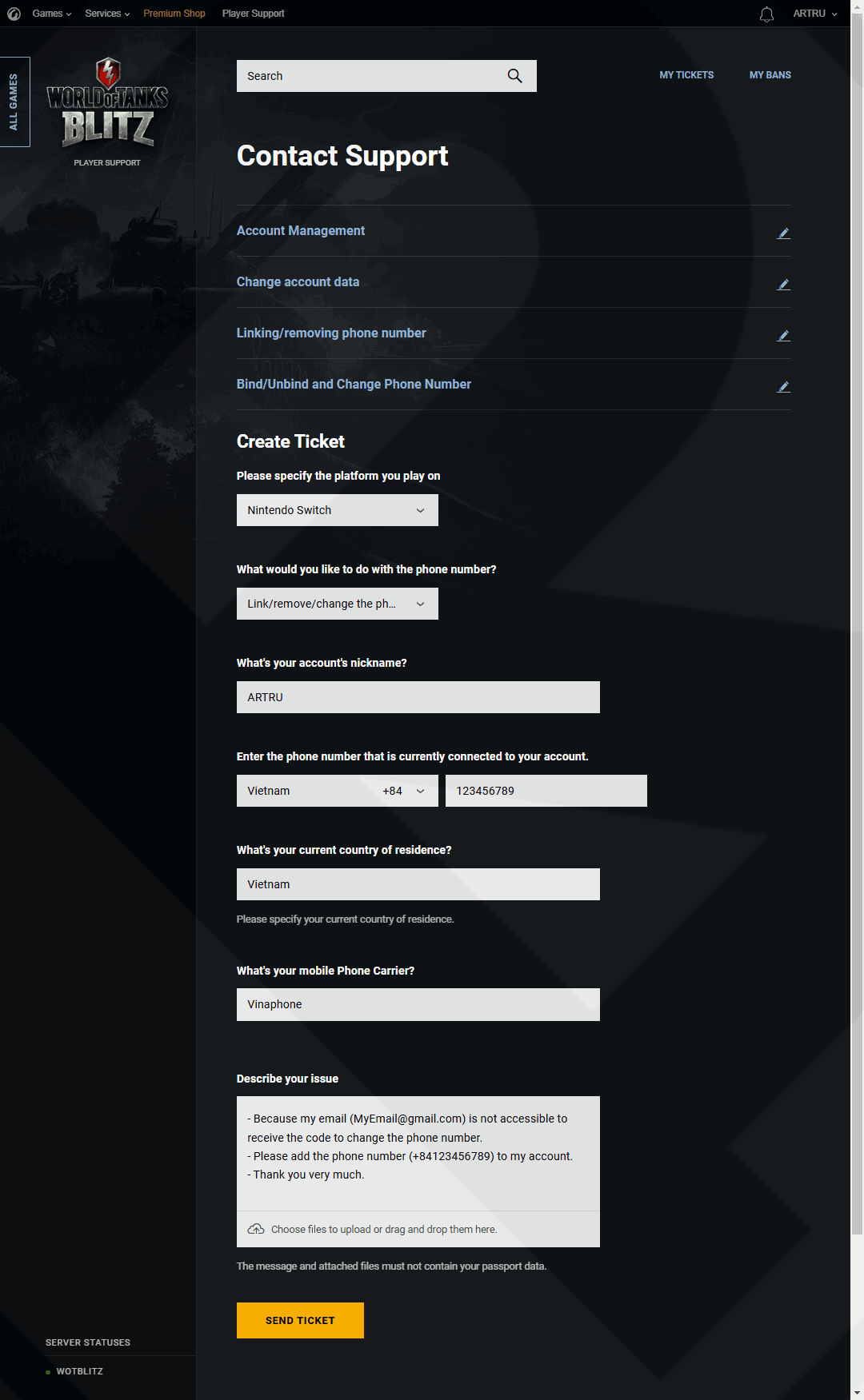
Task: Expand the Services menu
Action: (107, 14)
